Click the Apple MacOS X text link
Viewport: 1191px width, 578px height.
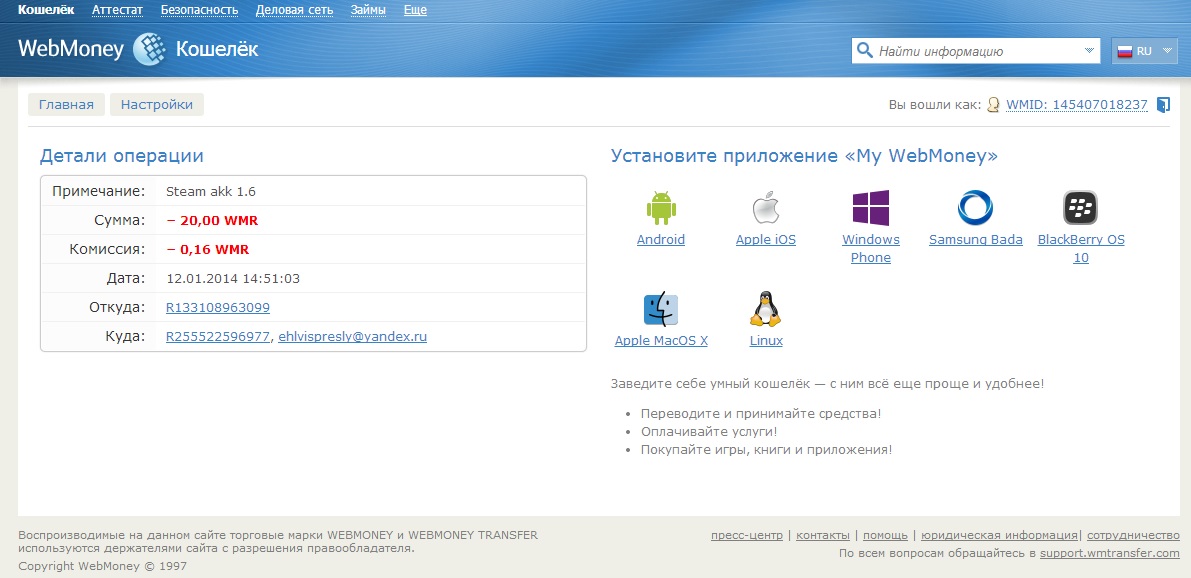point(661,341)
